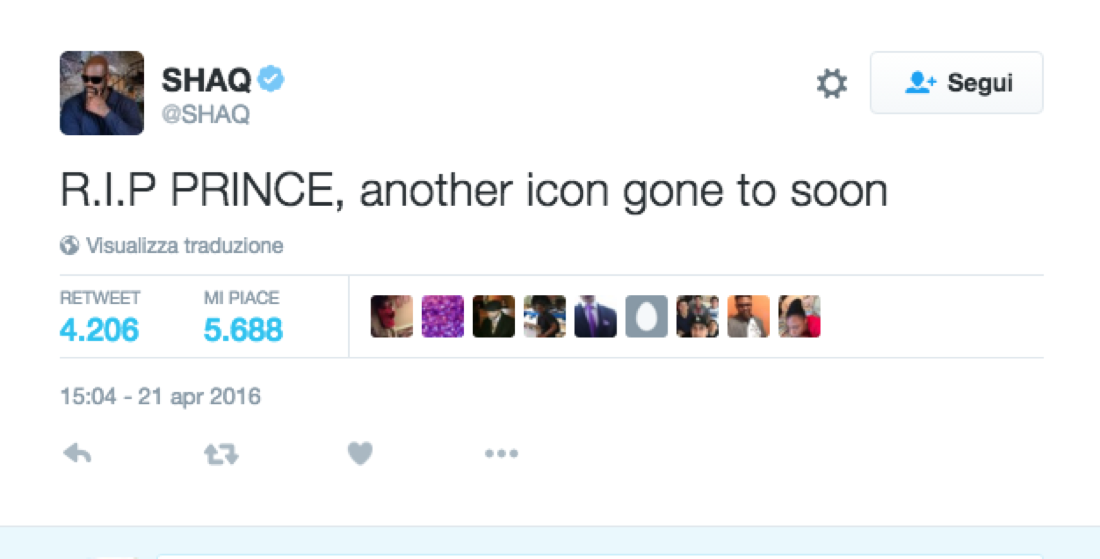The width and height of the screenshot is (1100, 559).
Task: Click the globe icon beside translation
Action: [x=69, y=245]
